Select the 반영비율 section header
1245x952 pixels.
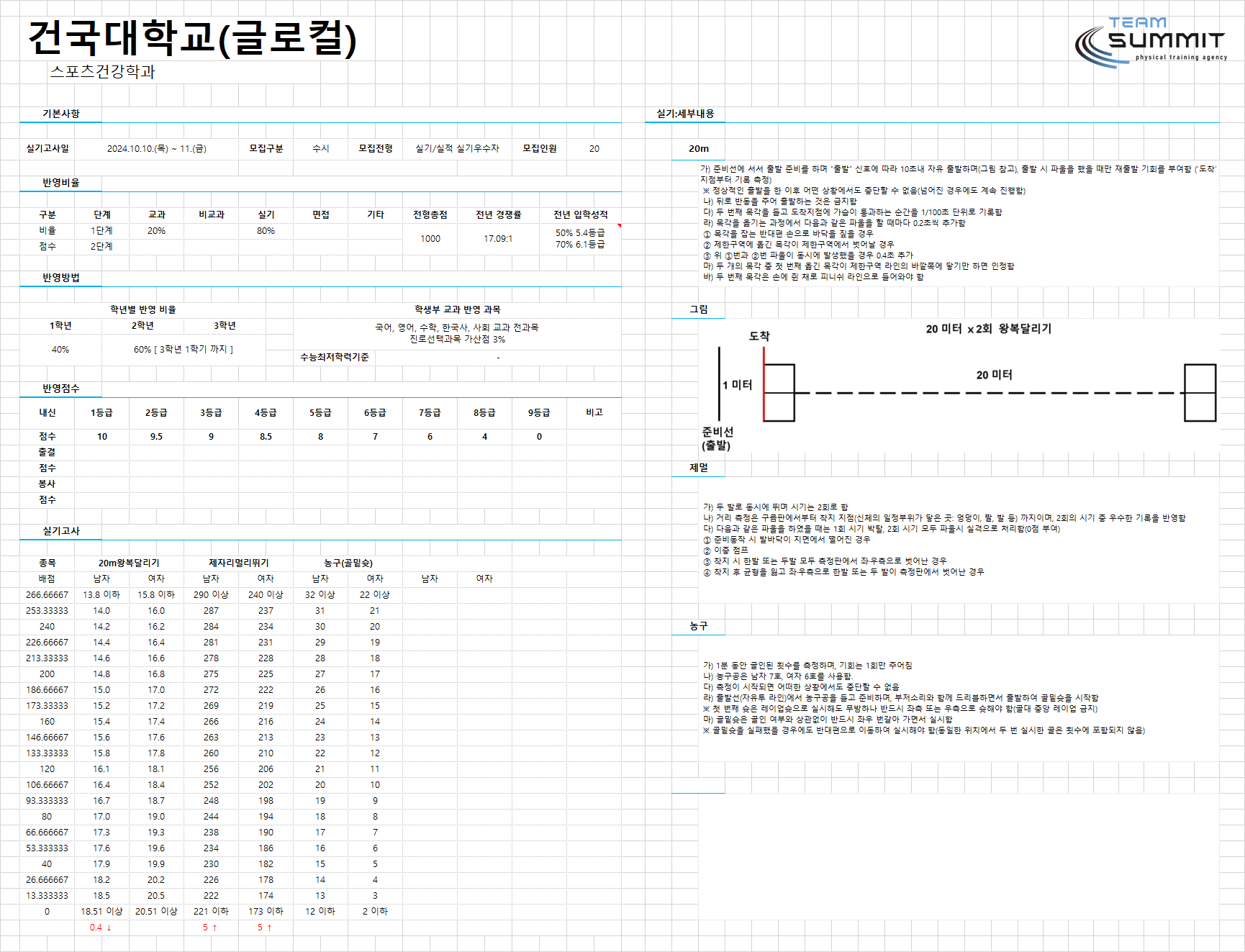[x=61, y=183]
